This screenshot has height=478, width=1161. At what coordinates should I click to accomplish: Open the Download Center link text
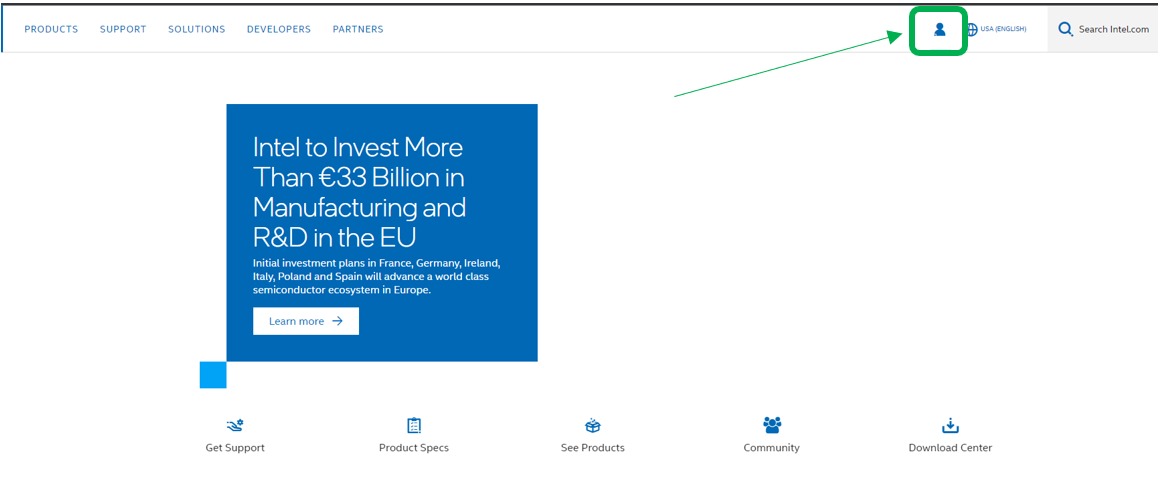tap(950, 448)
